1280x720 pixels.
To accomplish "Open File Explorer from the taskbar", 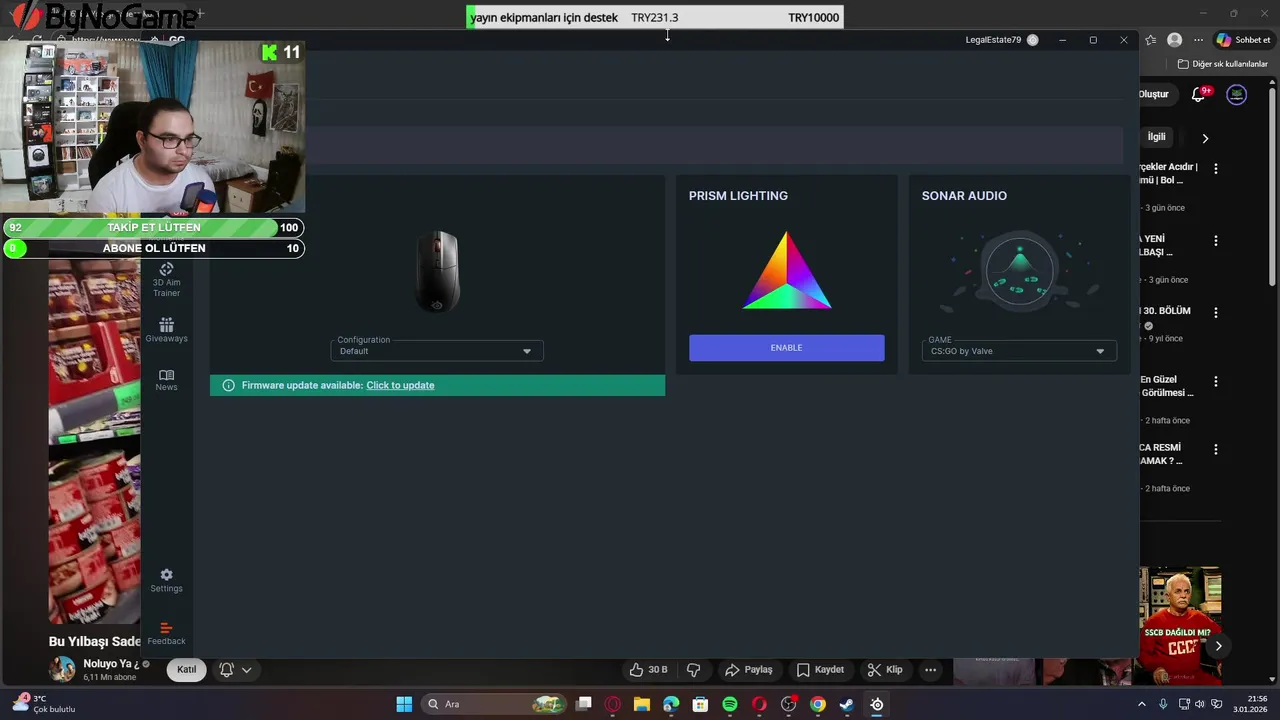I will pos(642,704).
